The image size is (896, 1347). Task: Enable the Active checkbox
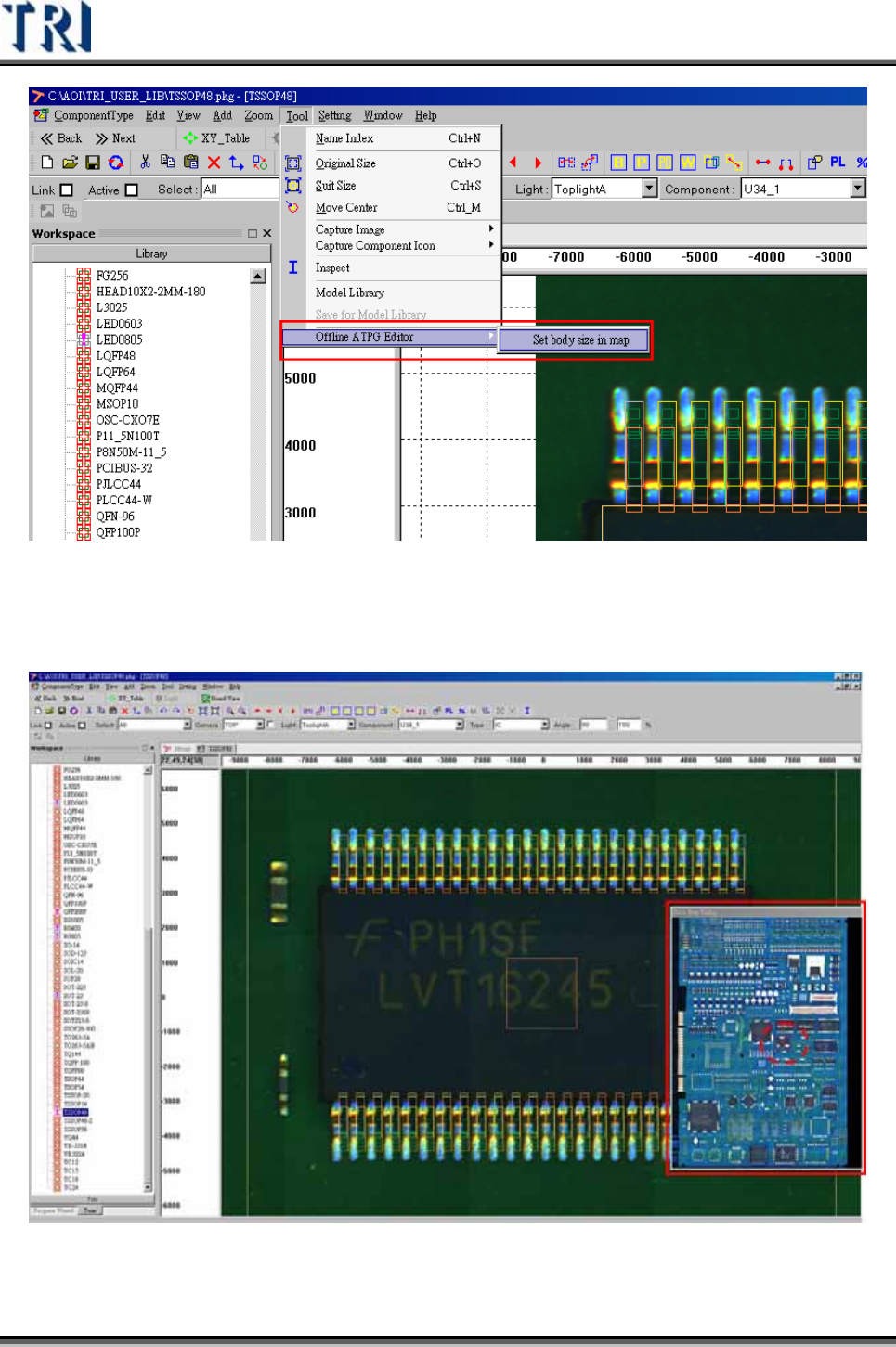[132, 190]
